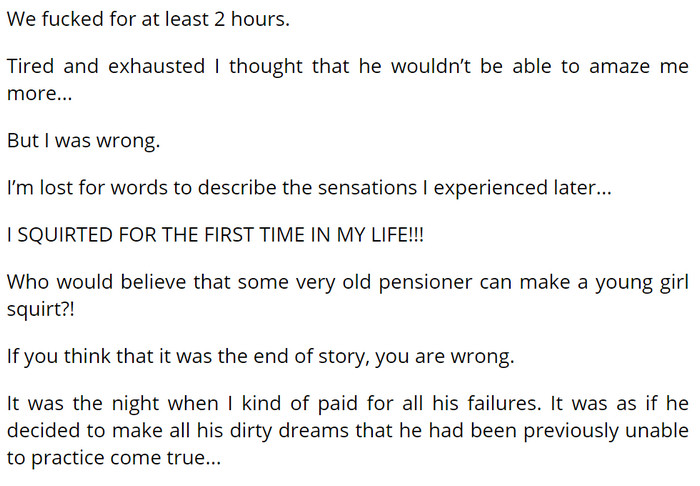This screenshot has height=486, width=700.
Task: Select the word "pensioner"
Action: (x=425, y=282)
